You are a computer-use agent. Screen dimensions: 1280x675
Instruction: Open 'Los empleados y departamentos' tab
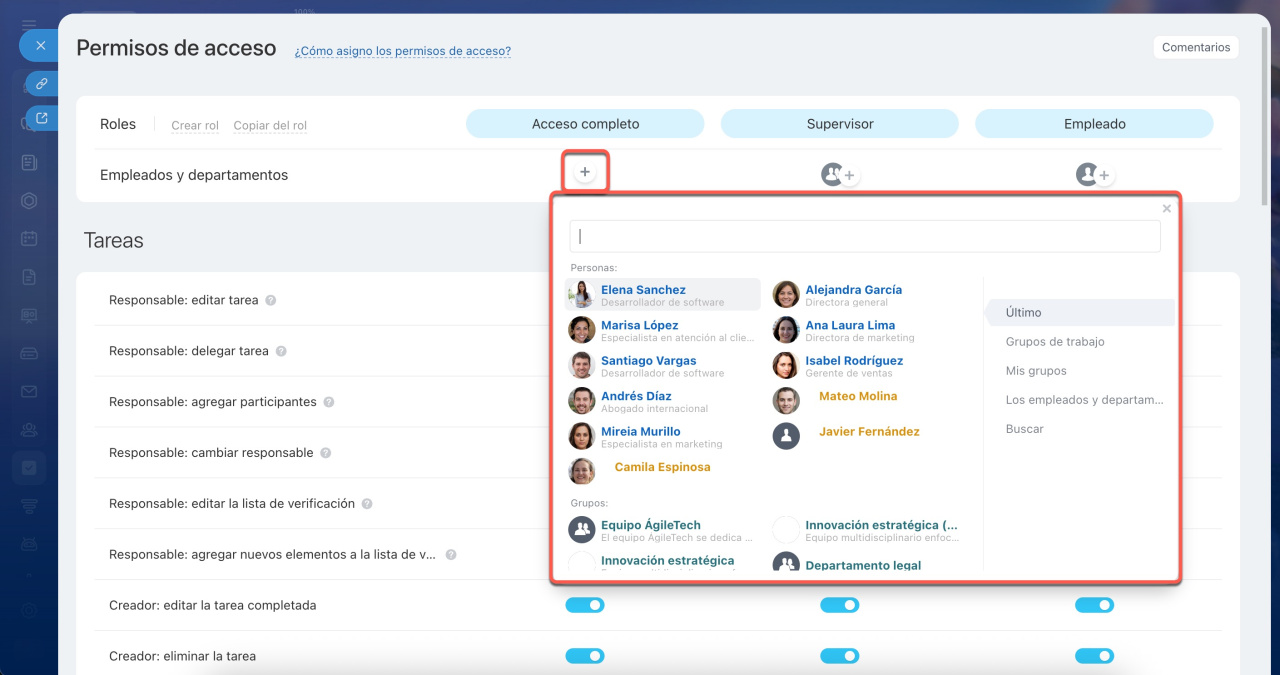coord(1084,400)
